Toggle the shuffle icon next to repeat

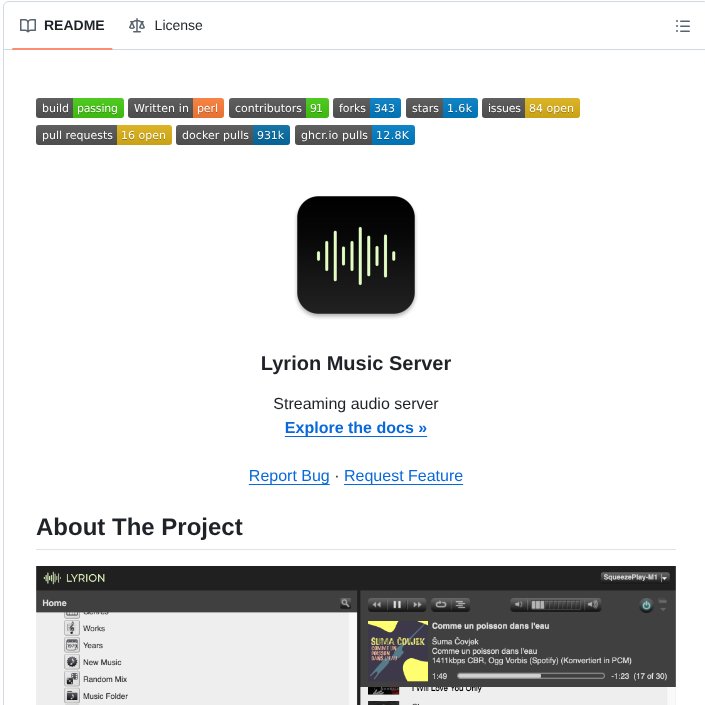click(460, 605)
